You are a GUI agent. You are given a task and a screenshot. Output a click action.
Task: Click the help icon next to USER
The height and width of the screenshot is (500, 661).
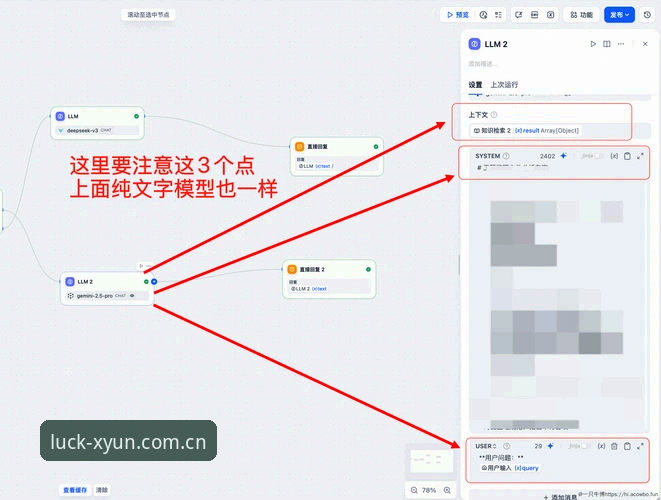(507, 446)
